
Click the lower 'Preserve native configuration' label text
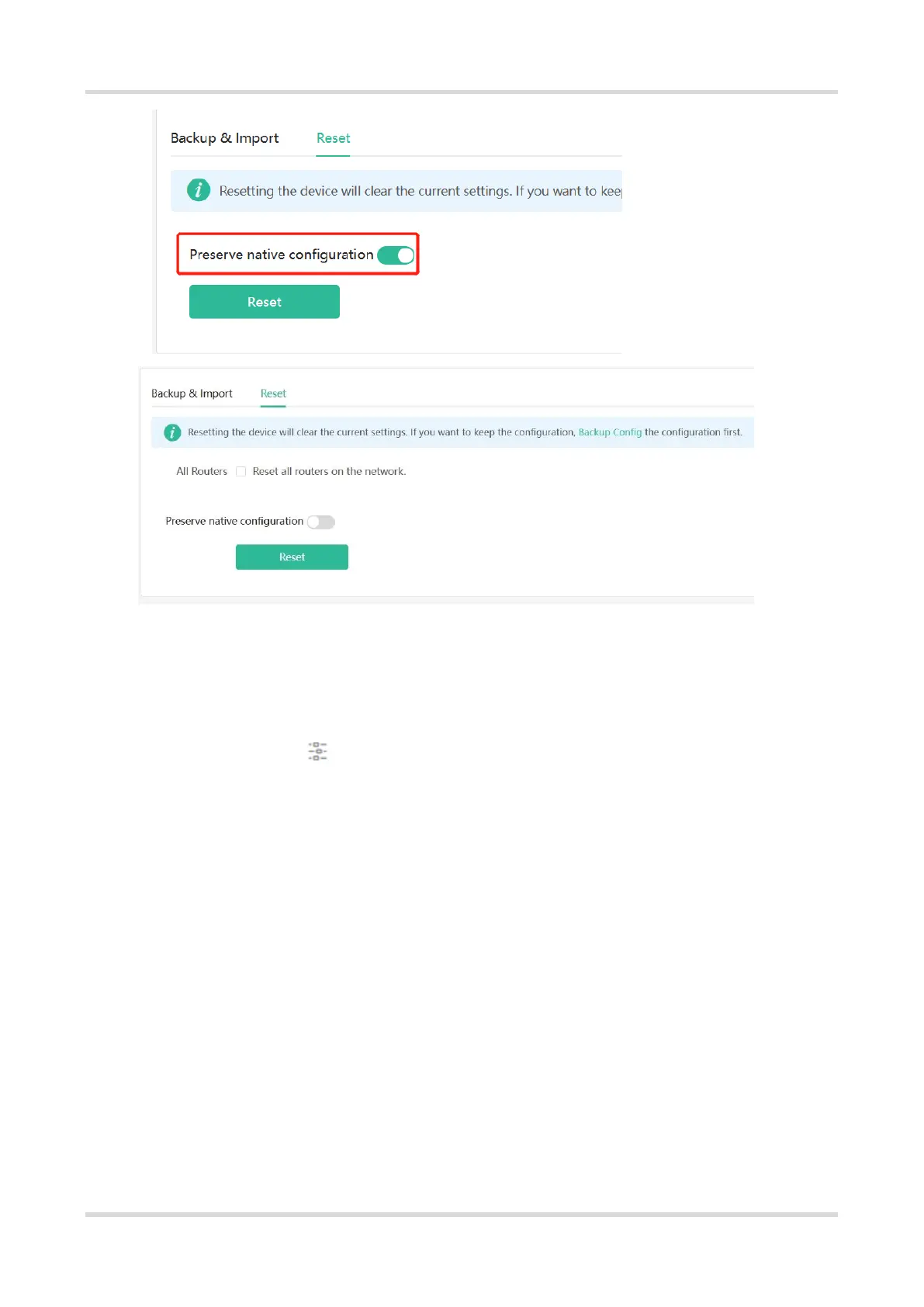pyautogui.click(x=234, y=522)
